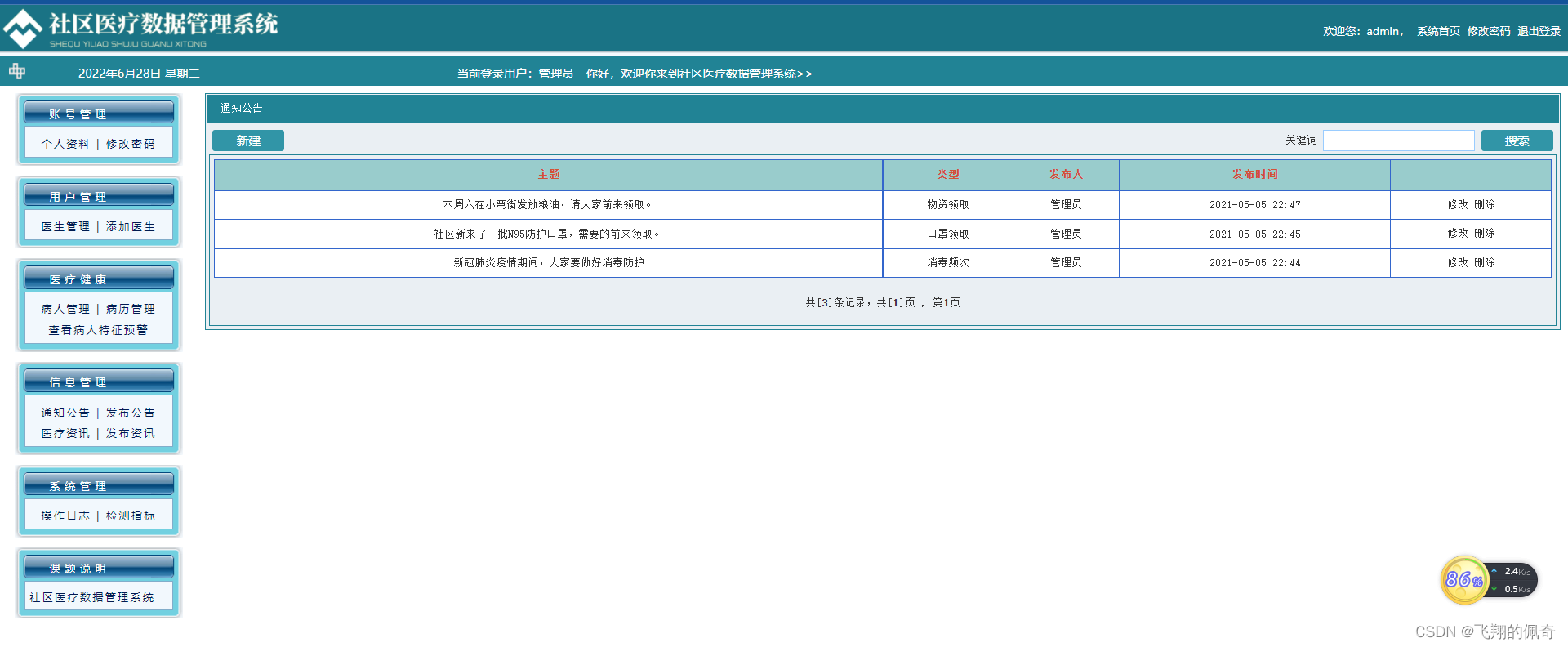Screen dimensions: 1568x647
Task: Click 删除 for the 物资领取 row
Action: click(x=1485, y=204)
